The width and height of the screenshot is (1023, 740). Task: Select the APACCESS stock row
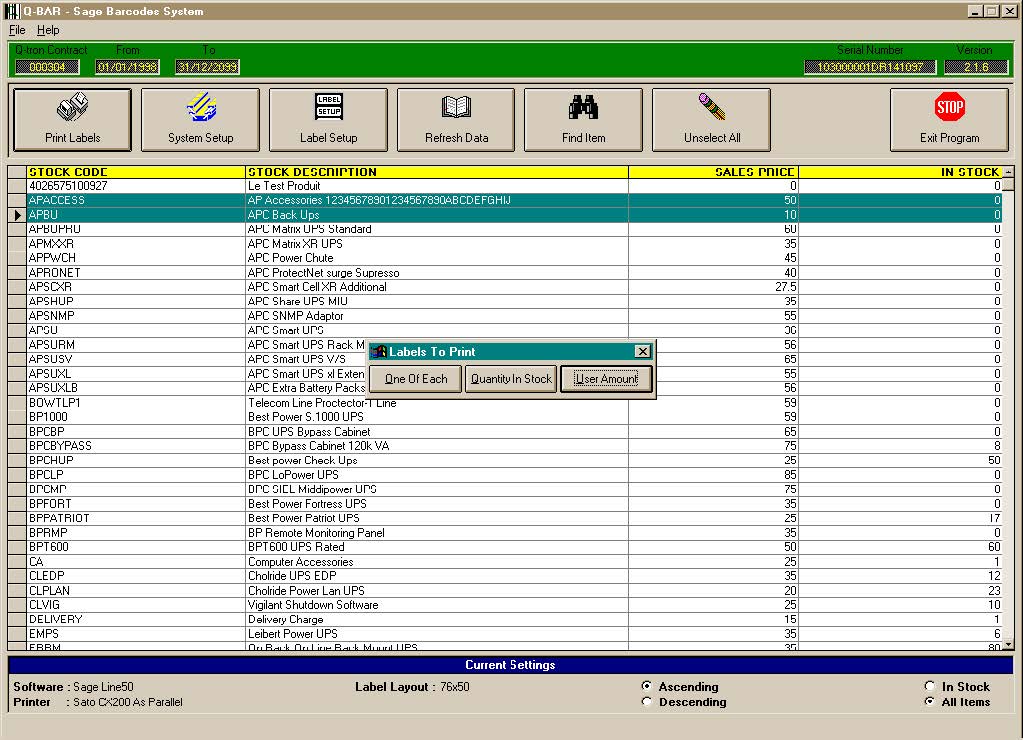(504, 200)
